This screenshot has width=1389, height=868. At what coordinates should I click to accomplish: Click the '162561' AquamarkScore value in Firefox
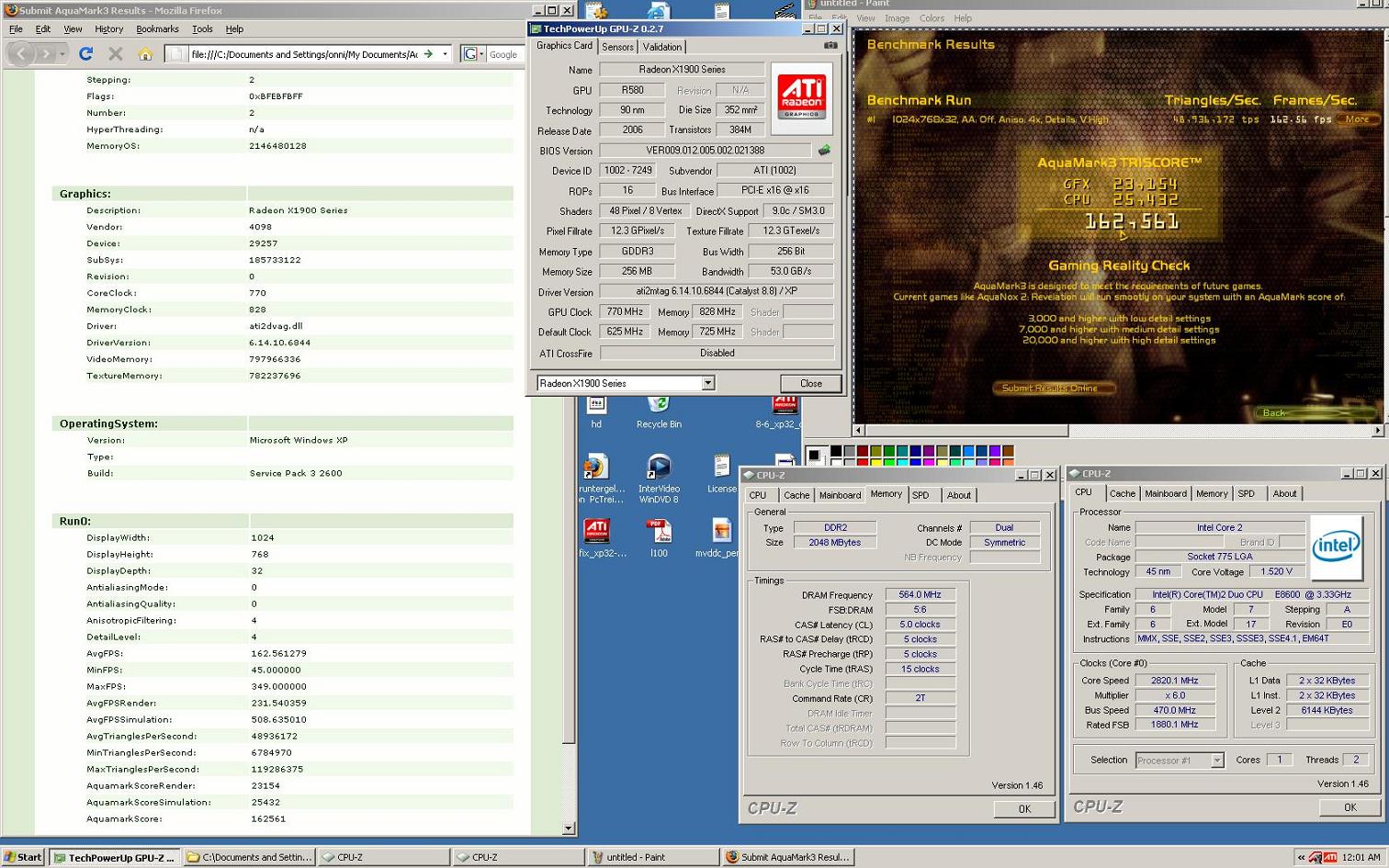pyautogui.click(x=267, y=818)
